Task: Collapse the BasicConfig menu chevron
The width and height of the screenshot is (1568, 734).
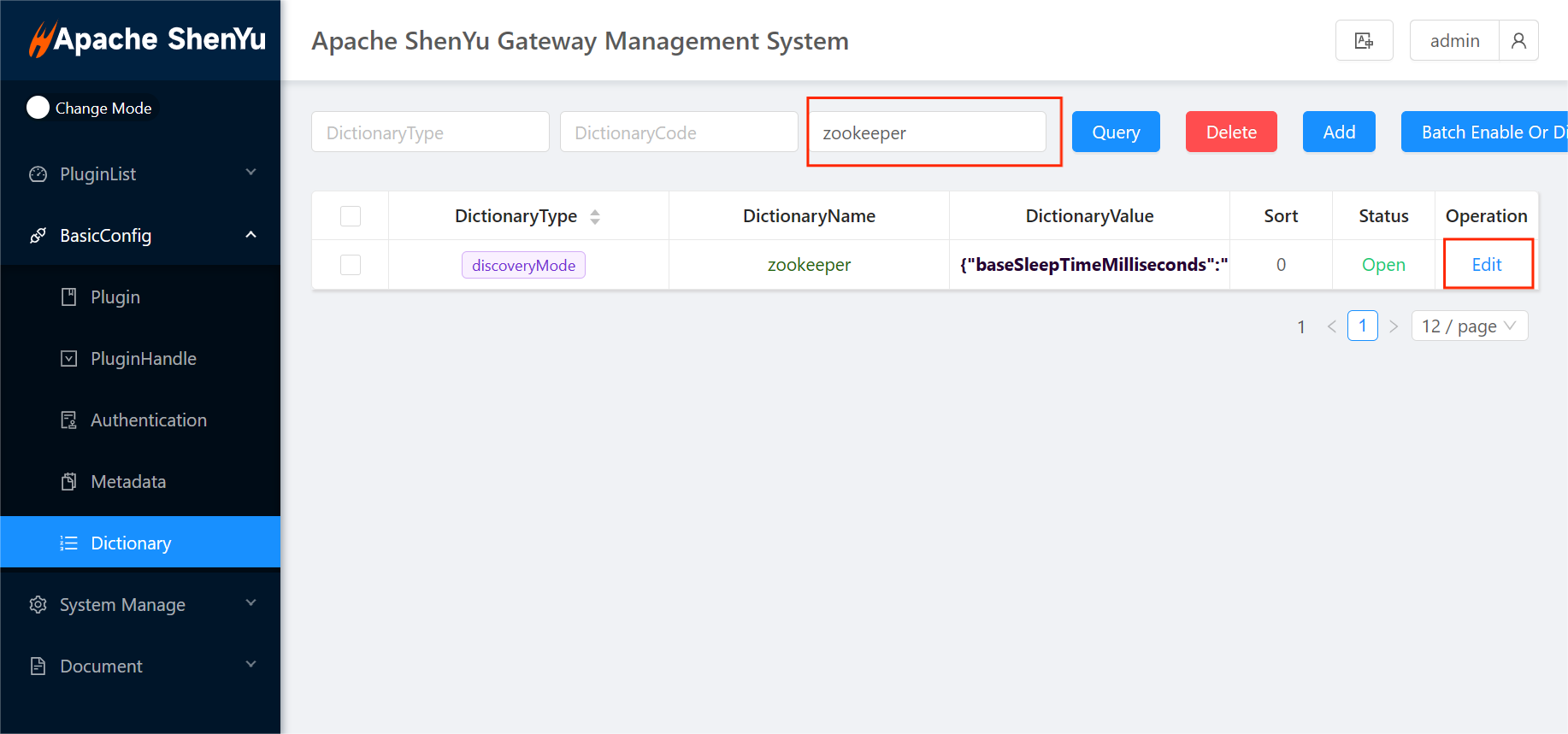Action: point(251,235)
